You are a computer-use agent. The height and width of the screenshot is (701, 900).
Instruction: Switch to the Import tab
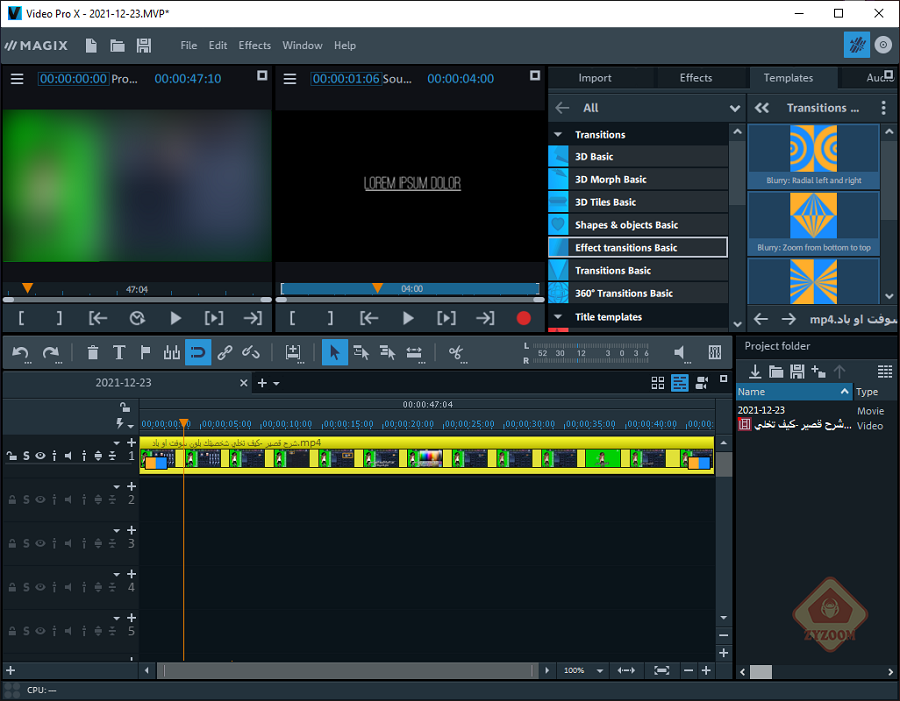(x=595, y=78)
